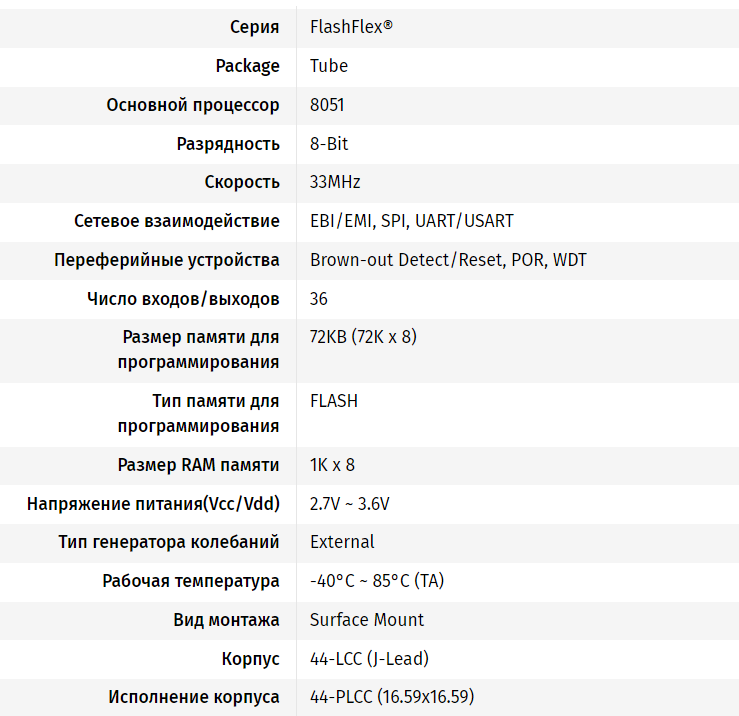This screenshot has width=739, height=716.
Task: Click the Основной процессор label
Action: [x=193, y=105]
